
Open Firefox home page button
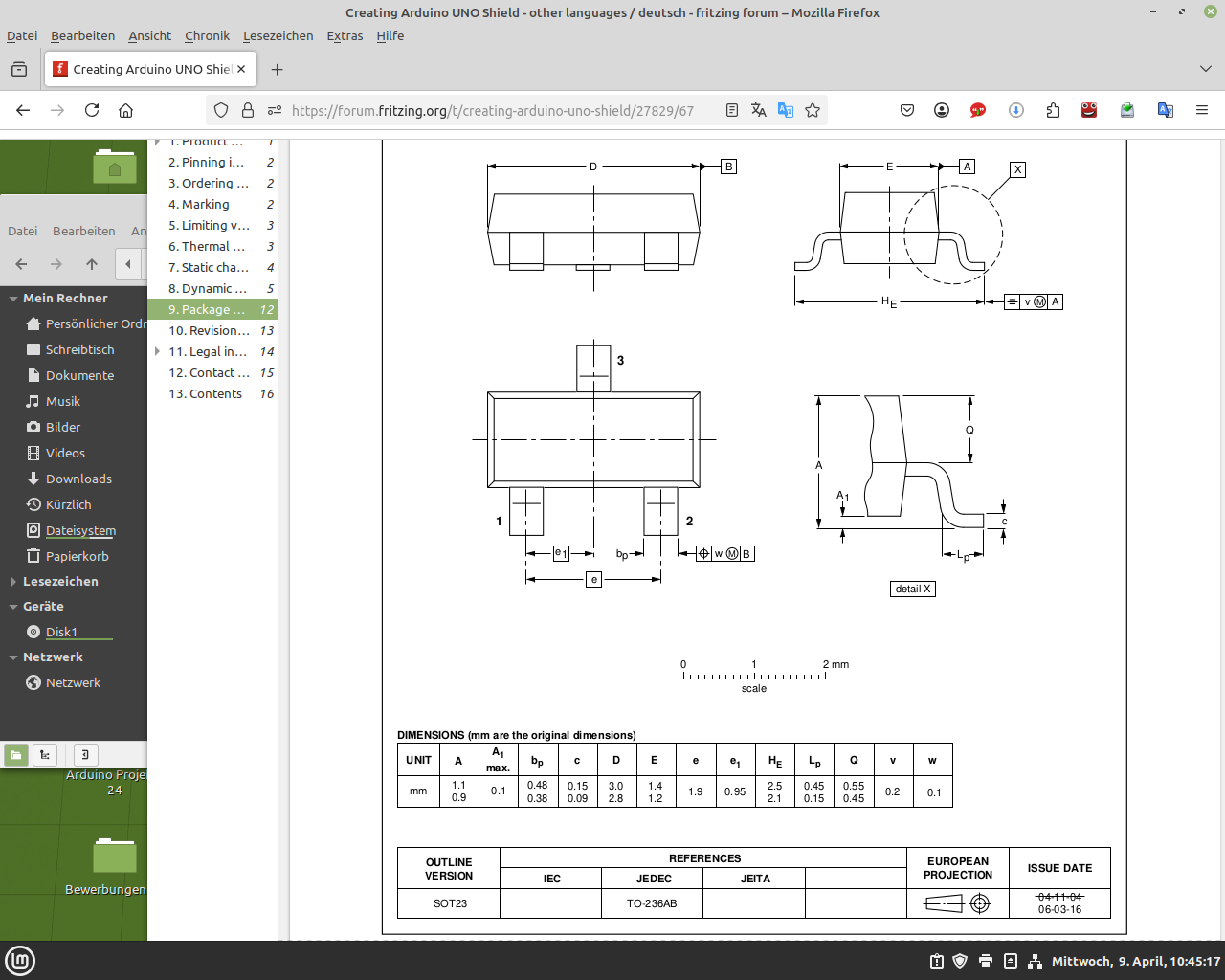coord(125,110)
